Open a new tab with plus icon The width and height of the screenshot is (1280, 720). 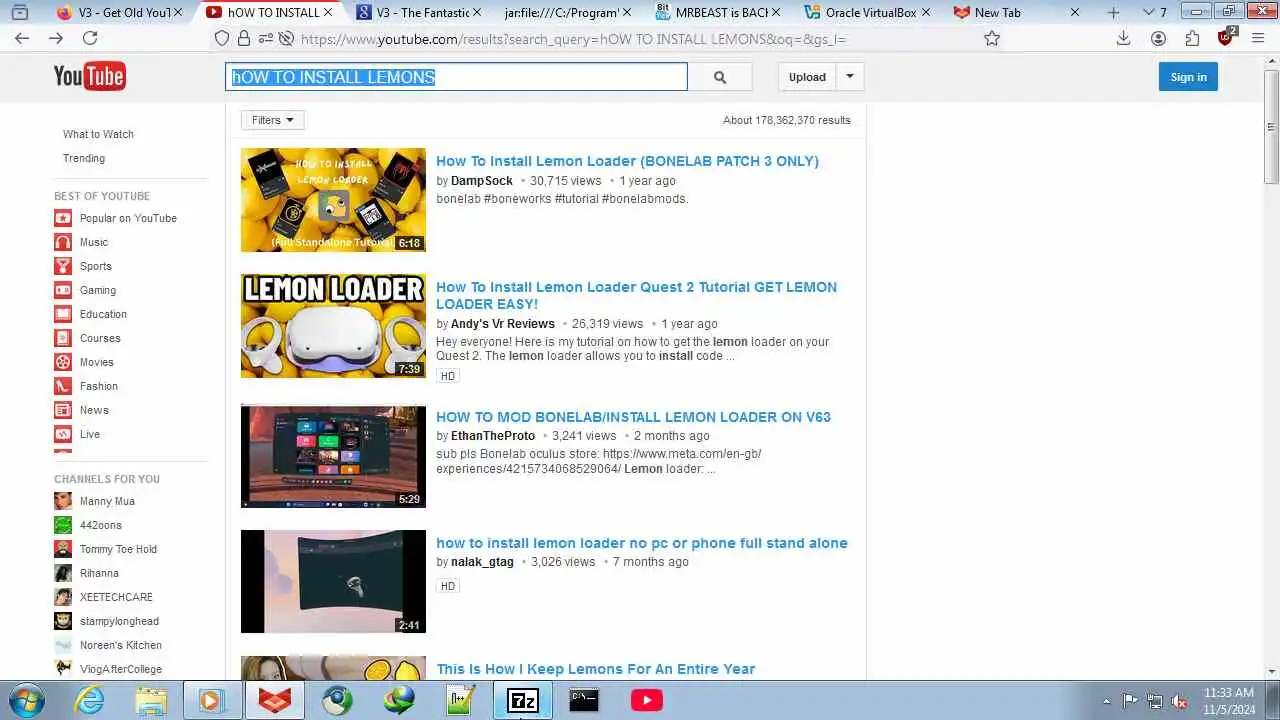point(1114,12)
